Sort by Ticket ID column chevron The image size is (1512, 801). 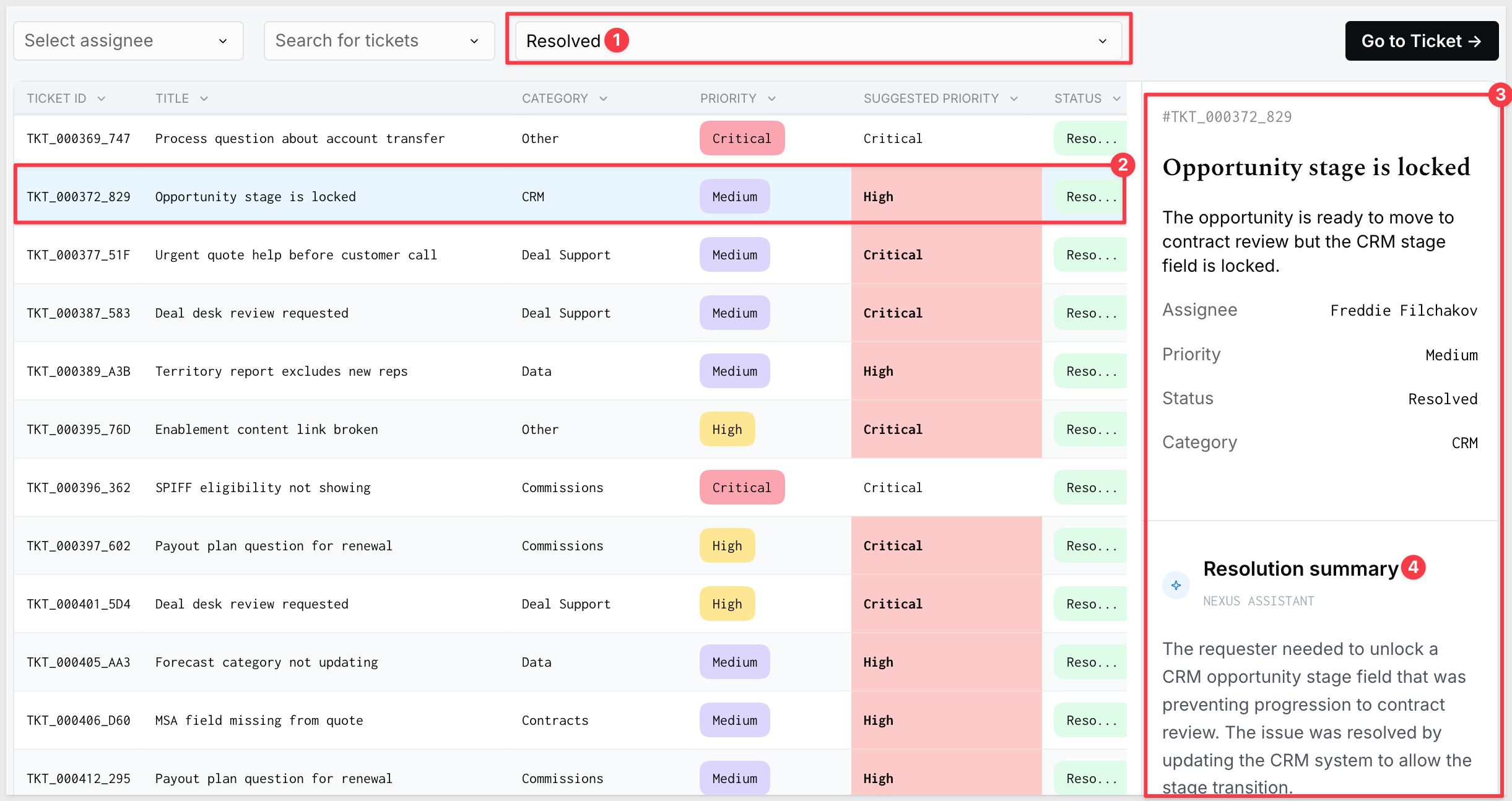102,98
